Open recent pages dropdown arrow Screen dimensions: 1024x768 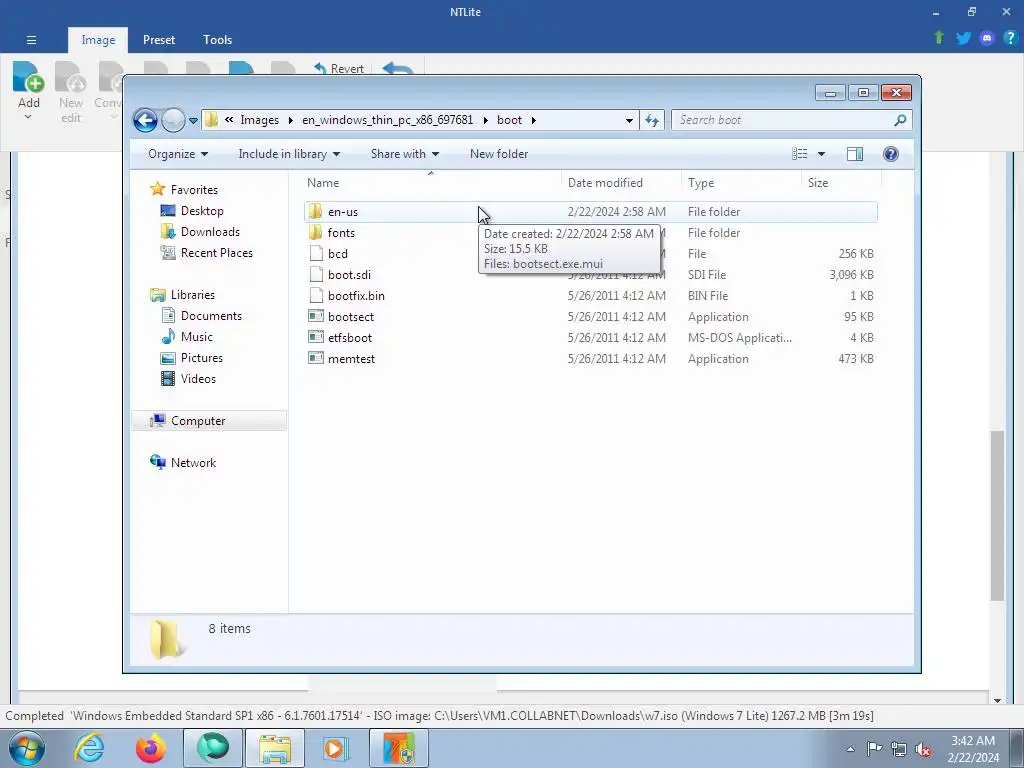(x=193, y=120)
